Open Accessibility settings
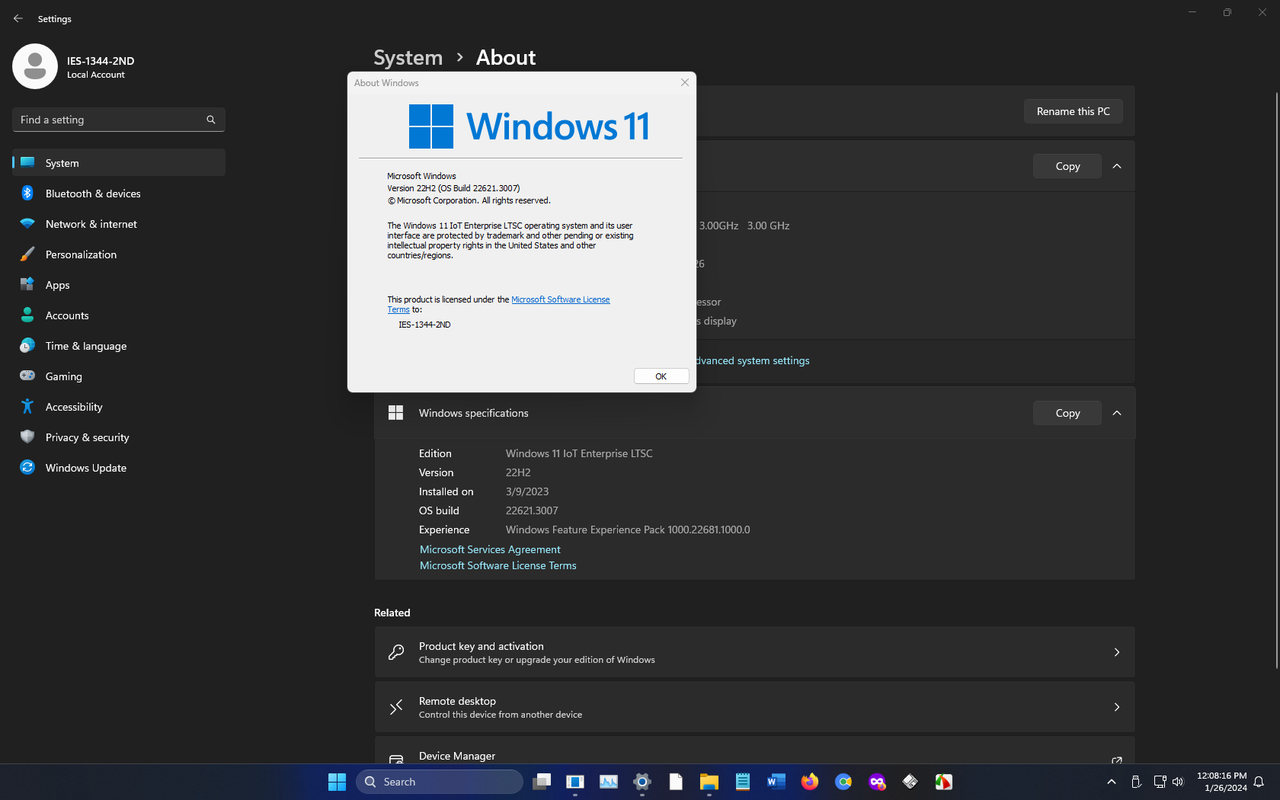The height and width of the screenshot is (800, 1280). [x=119, y=407]
